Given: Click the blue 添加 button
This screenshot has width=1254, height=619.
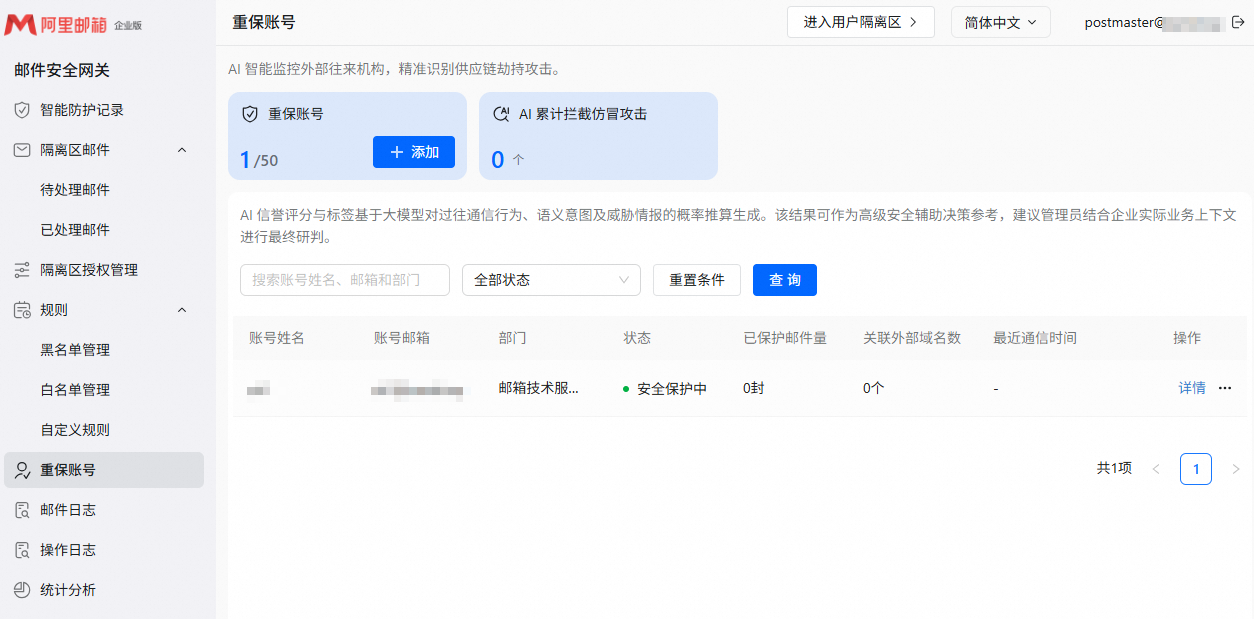Looking at the screenshot, I should (x=414, y=152).
